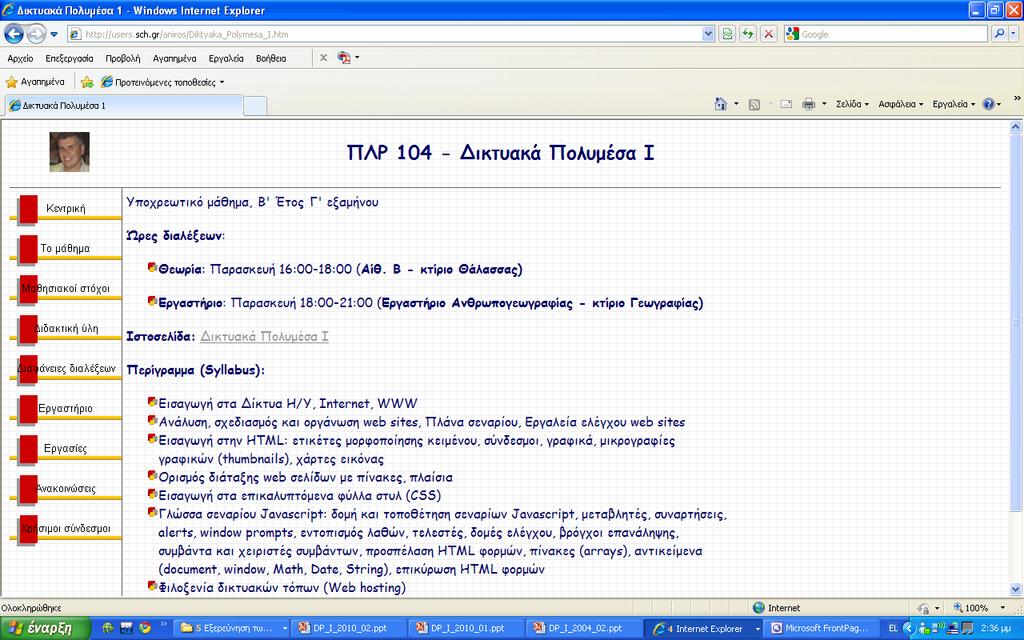
Task: Run search with the magnifier icon
Action: click(x=999, y=34)
